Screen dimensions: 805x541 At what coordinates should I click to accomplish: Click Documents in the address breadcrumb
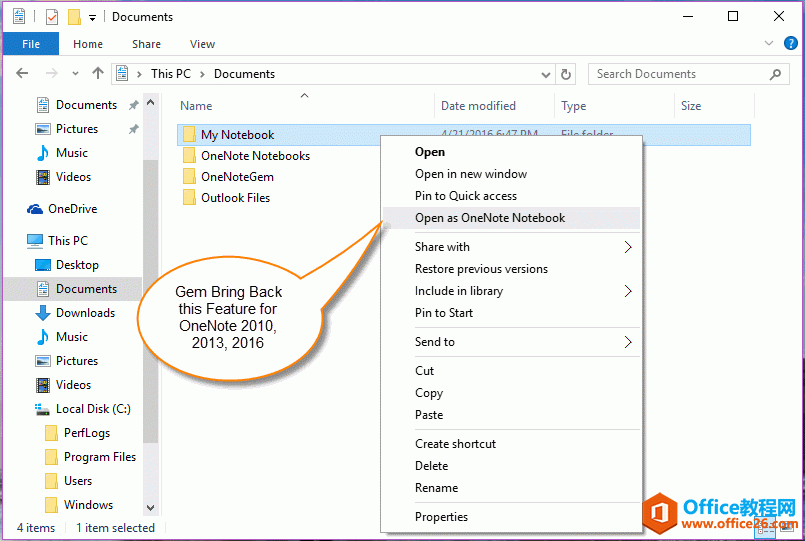244,74
